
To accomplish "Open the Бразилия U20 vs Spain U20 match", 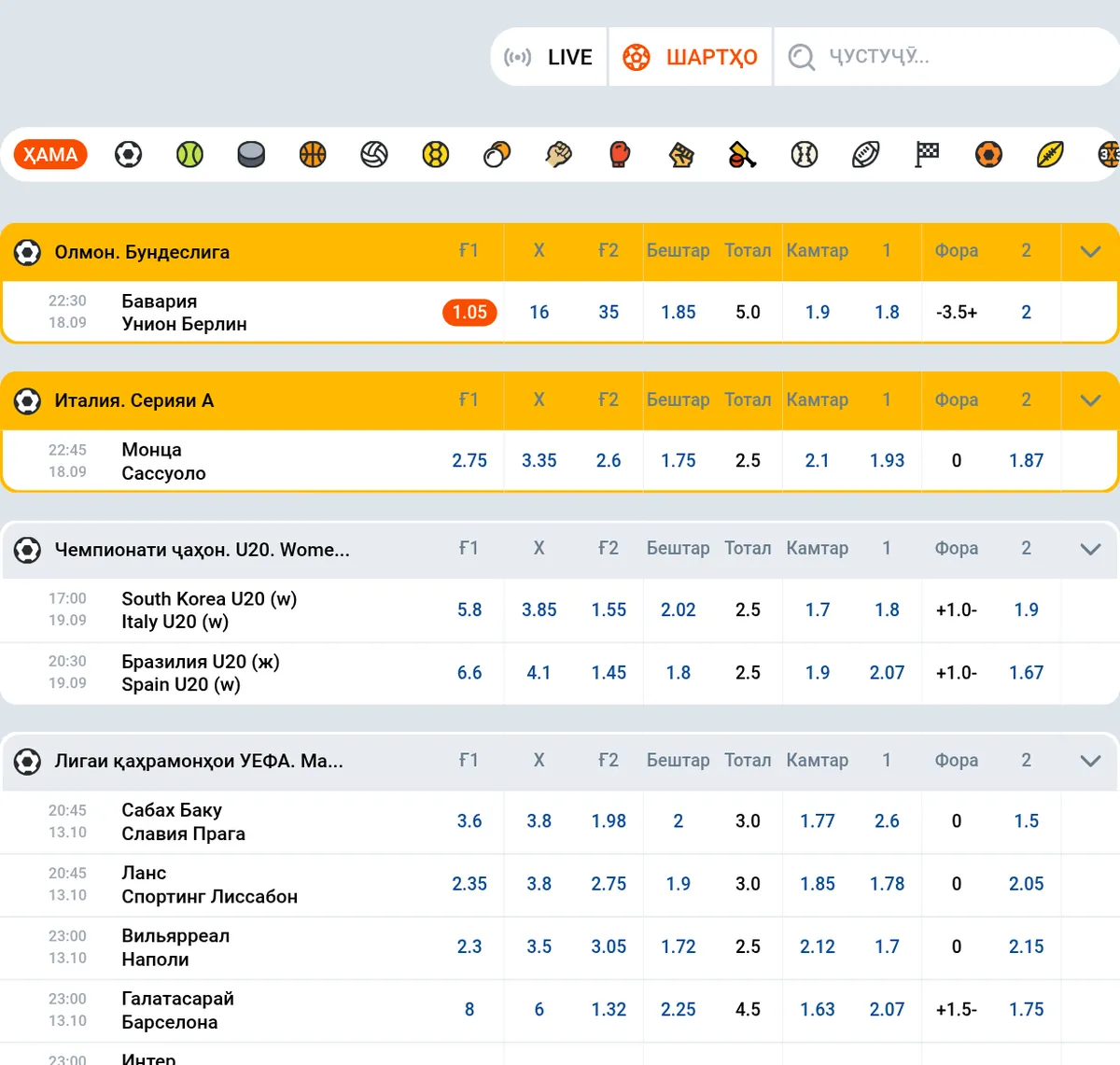I will [x=201, y=673].
